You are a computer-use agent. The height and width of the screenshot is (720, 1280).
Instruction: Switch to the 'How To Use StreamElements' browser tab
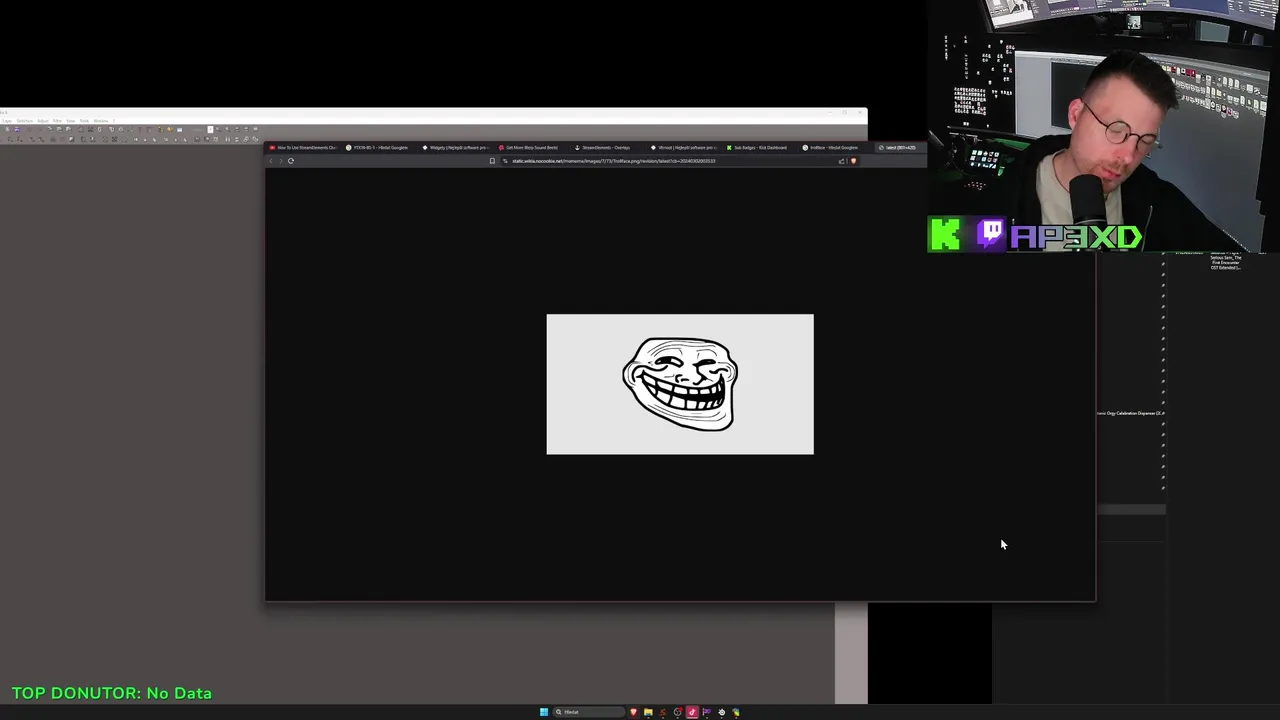click(304, 147)
